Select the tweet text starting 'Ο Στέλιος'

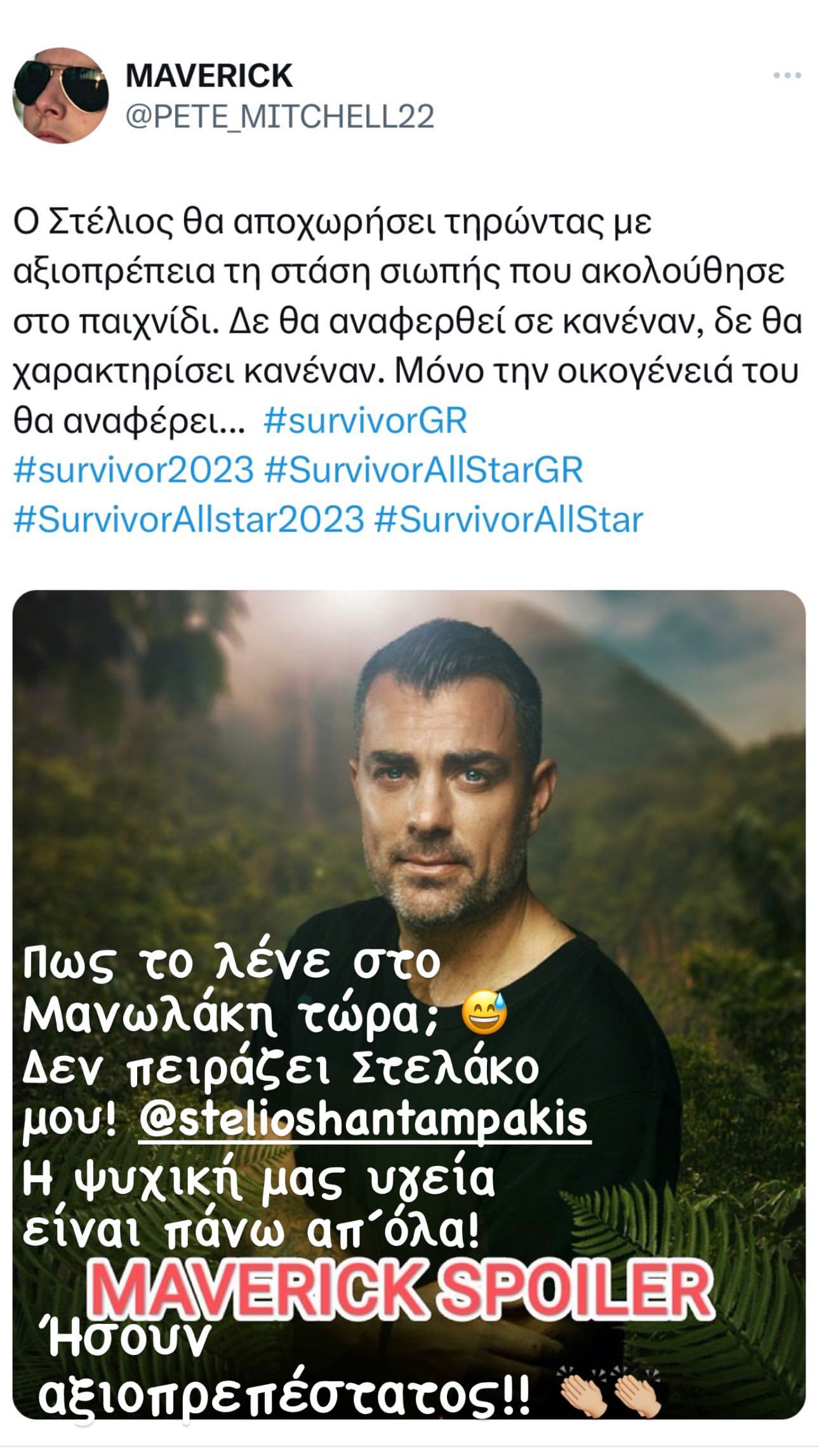pyautogui.click(x=406, y=321)
